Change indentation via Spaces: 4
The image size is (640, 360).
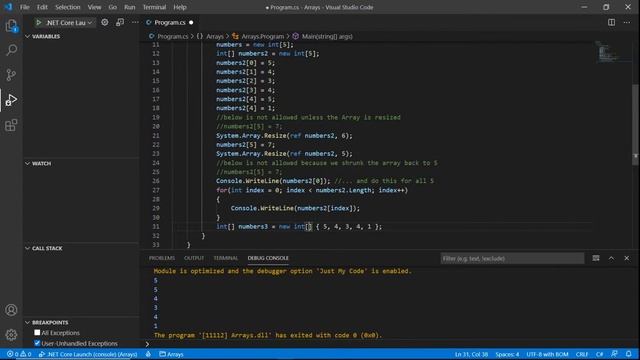pyautogui.click(x=507, y=354)
